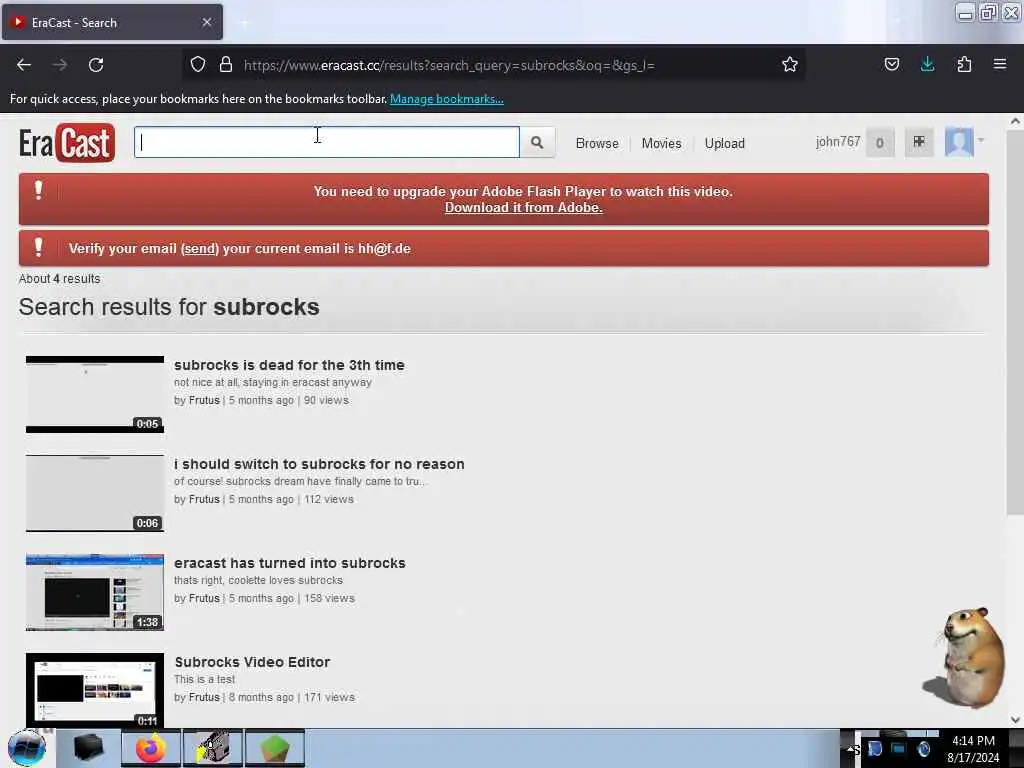This screenshot has height=768, width=1024.
Task: Click the Subrocks Video Editor thumbnail
Action: 95,690
